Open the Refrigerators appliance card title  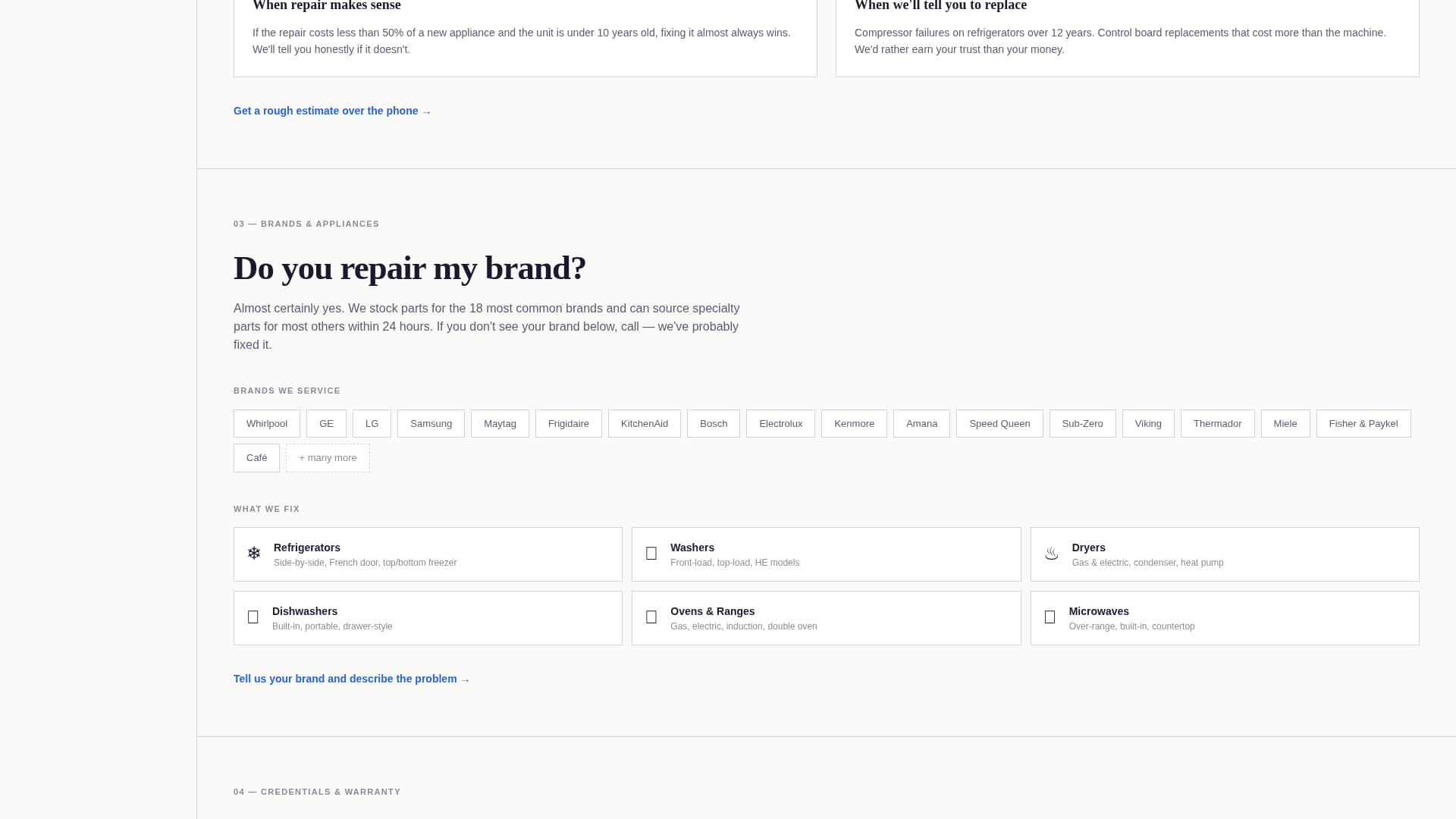click(x=307, y=548)
